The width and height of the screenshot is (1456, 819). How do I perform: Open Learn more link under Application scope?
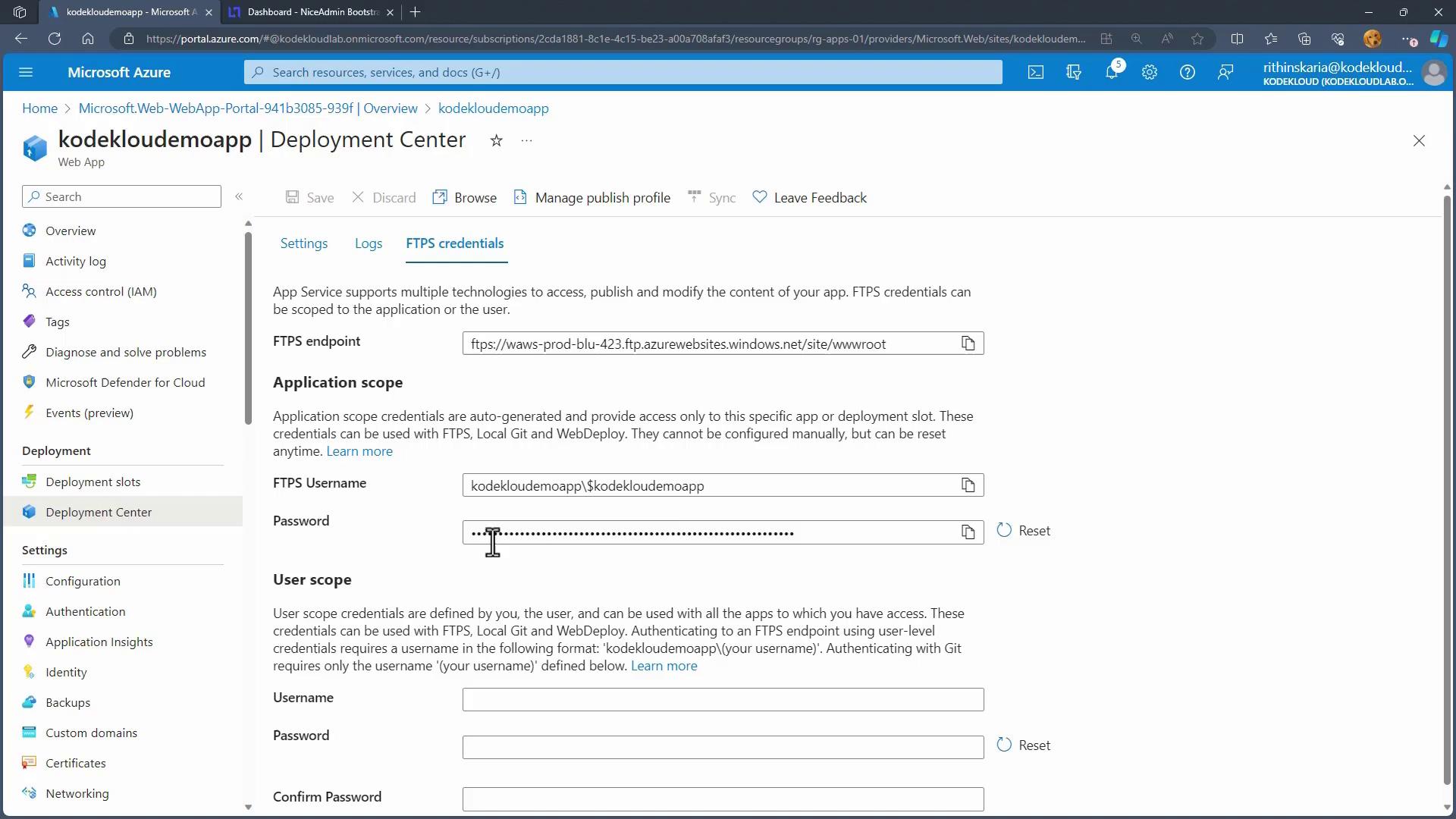[359, 451]
